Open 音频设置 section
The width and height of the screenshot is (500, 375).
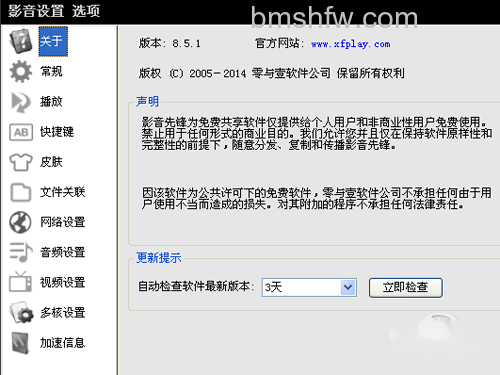(x=63, y=252)
